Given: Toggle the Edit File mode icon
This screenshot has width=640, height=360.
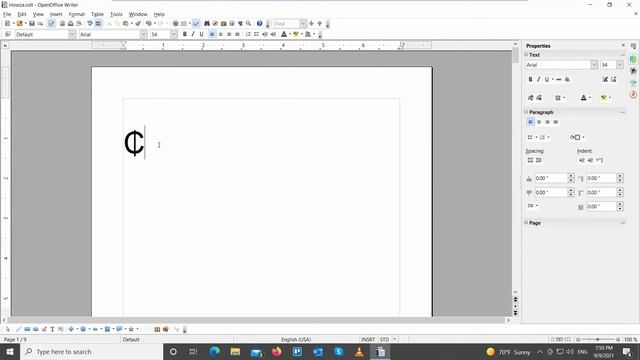Looking at the screenshot, I should tap(51, 24).
